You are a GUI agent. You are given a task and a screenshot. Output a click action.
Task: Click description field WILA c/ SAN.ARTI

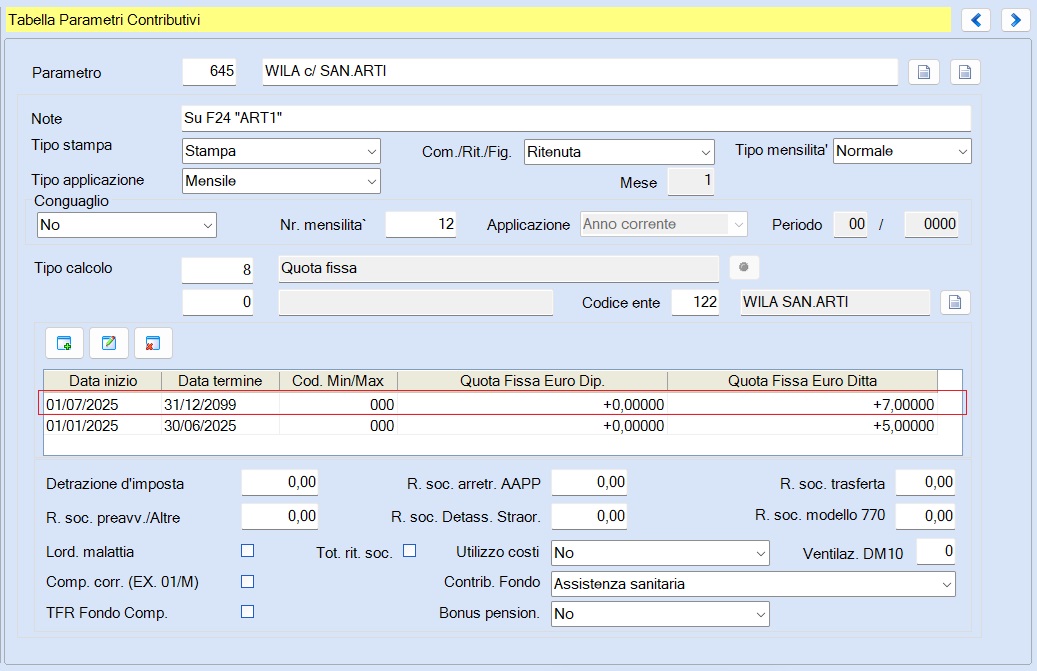click(580, 71)
